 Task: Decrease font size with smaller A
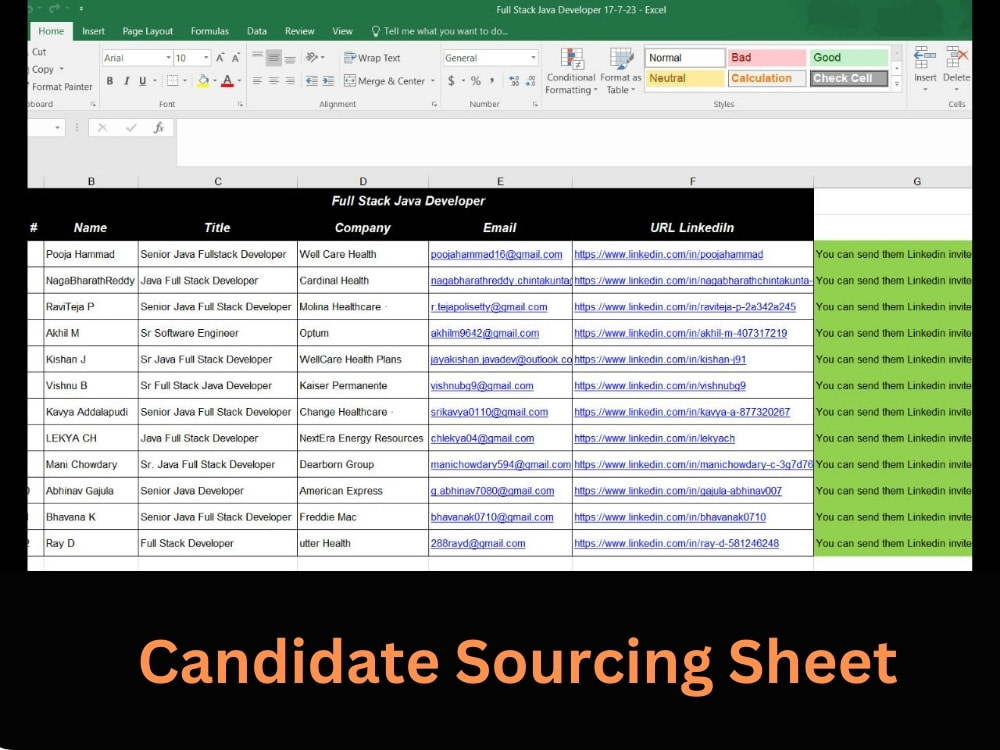pyautogui.click(x=235, y=58)
